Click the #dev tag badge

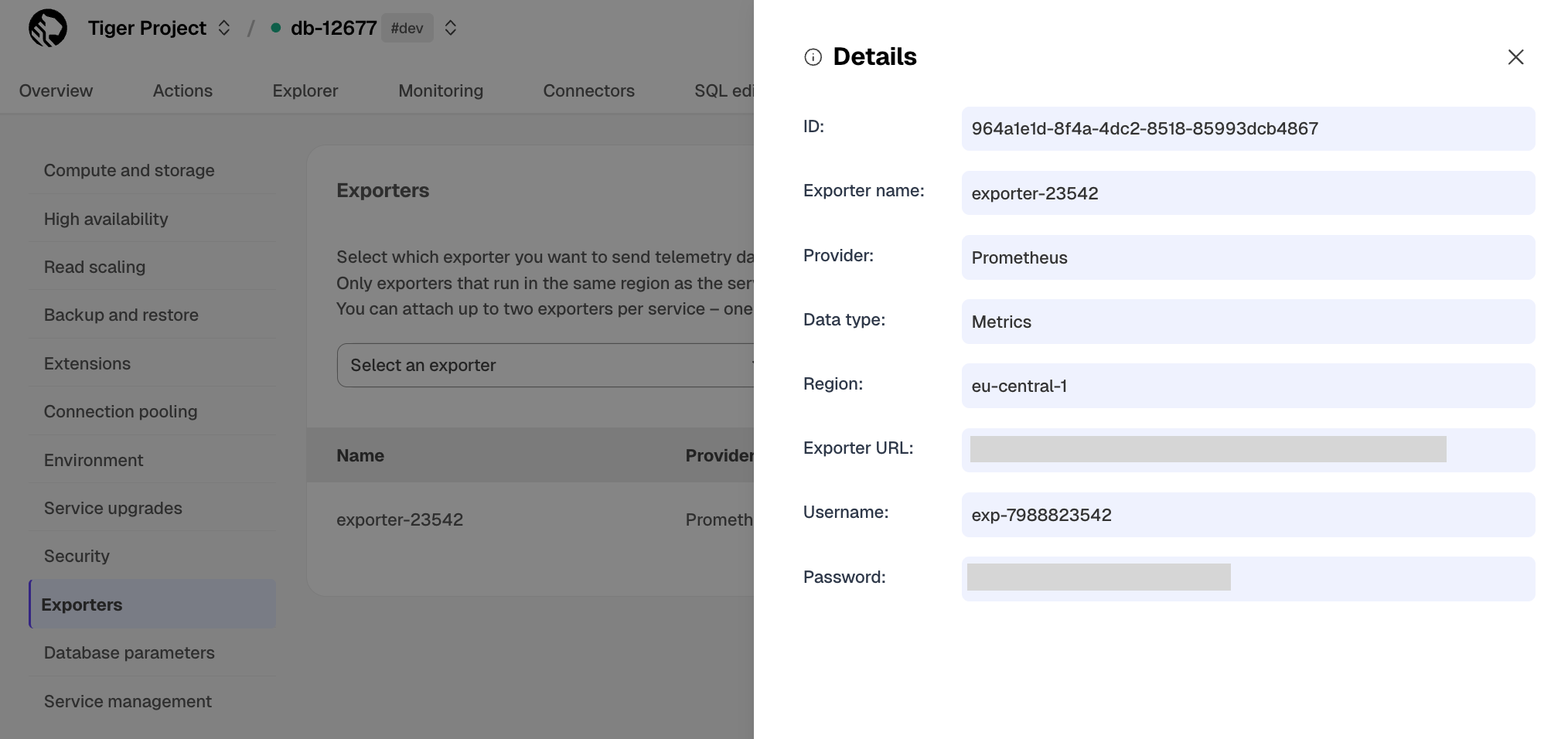coord(407,29)
